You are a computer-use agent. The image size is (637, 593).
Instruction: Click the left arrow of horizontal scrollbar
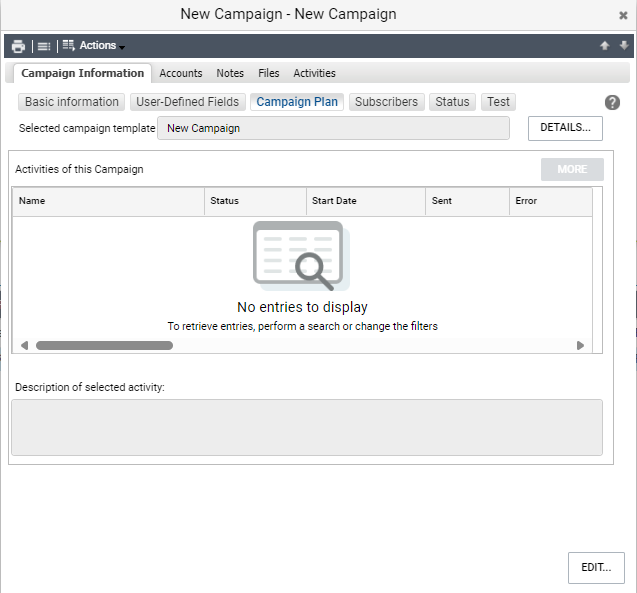point(24,345)
